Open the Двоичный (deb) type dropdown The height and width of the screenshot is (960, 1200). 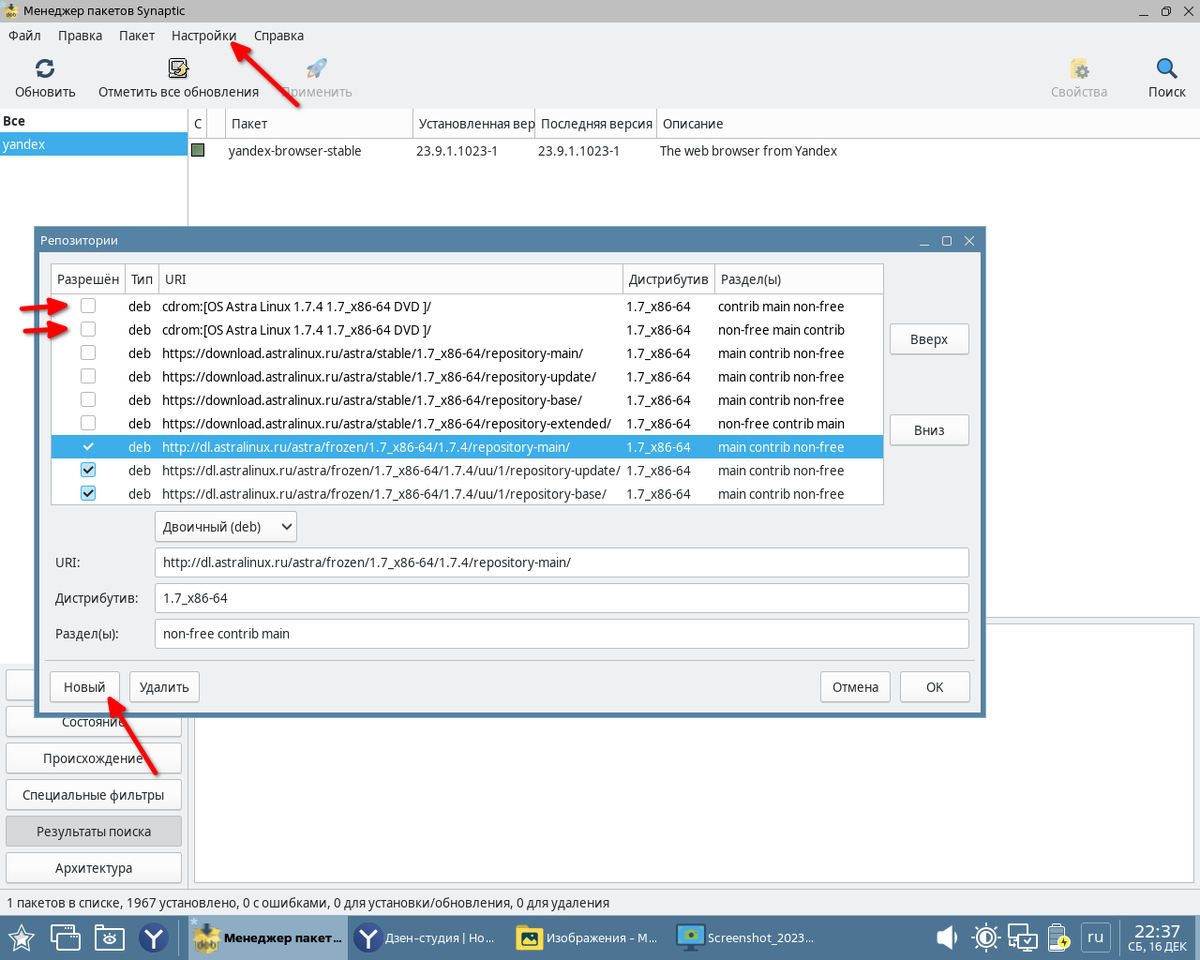(226, 526)
